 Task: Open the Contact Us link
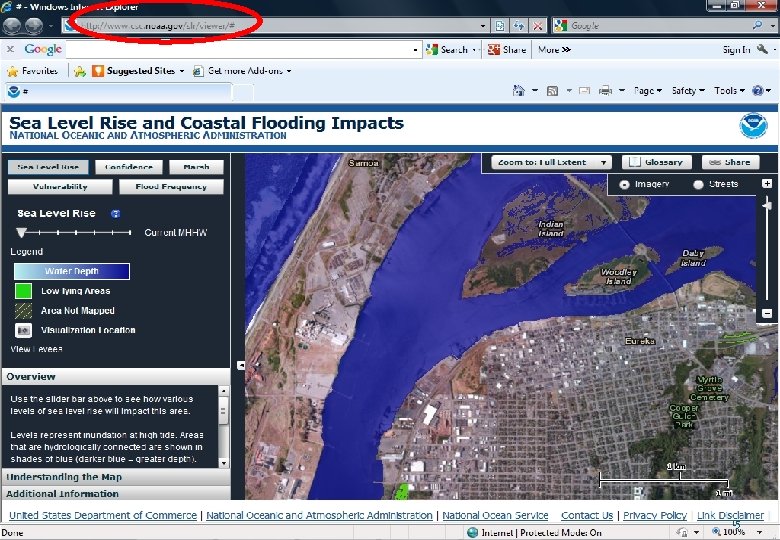click(587, 515)
